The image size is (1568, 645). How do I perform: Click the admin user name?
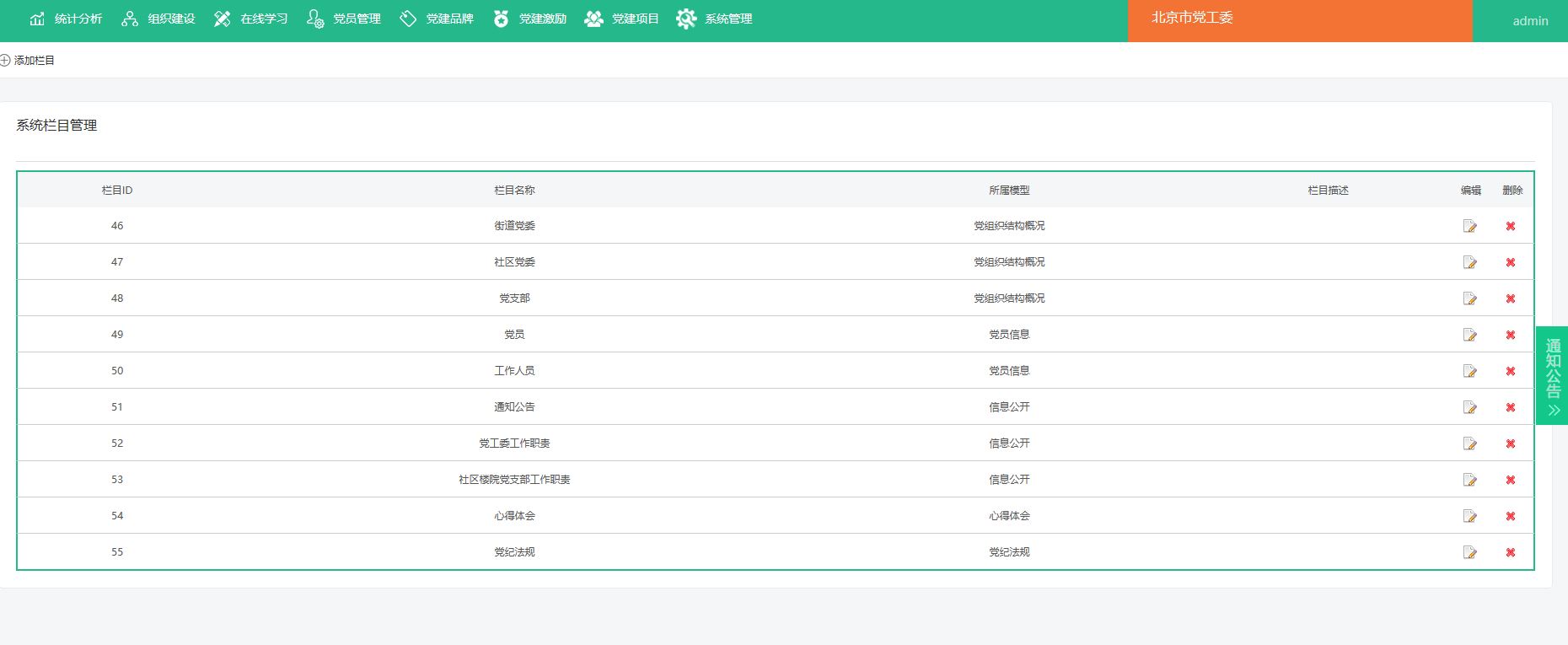(1529, 21)
